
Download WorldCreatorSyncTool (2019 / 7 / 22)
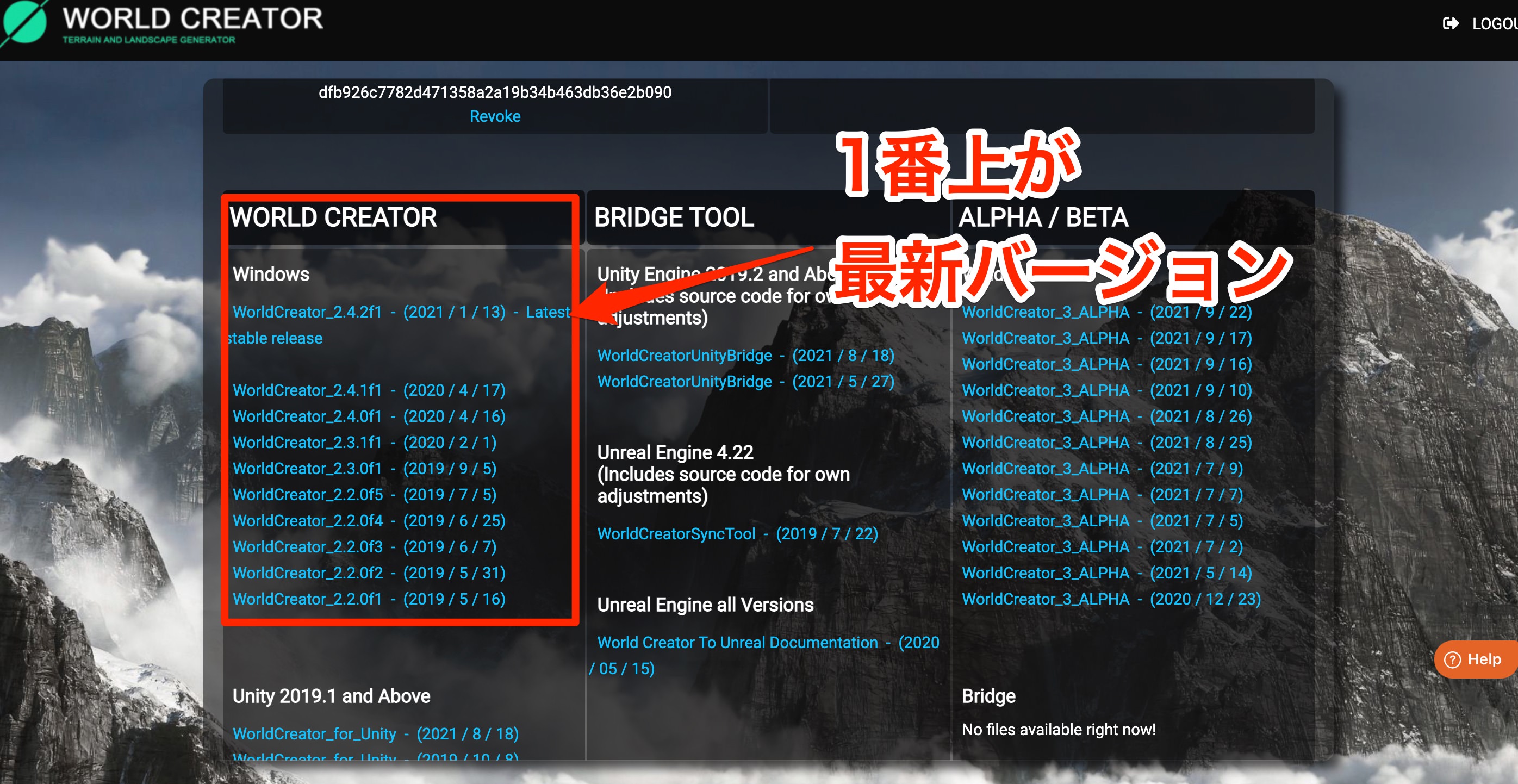(737, 533)
